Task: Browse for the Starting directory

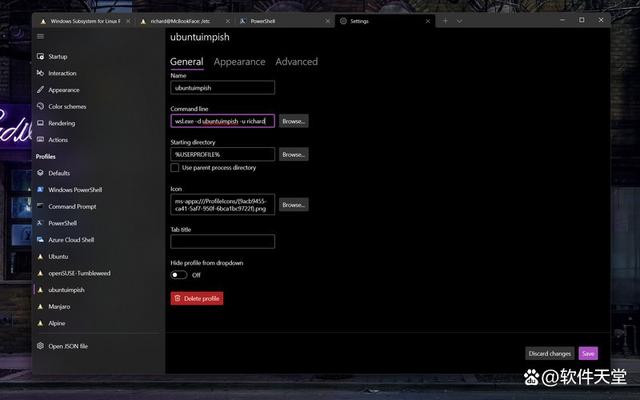Action: pos(293,154)
